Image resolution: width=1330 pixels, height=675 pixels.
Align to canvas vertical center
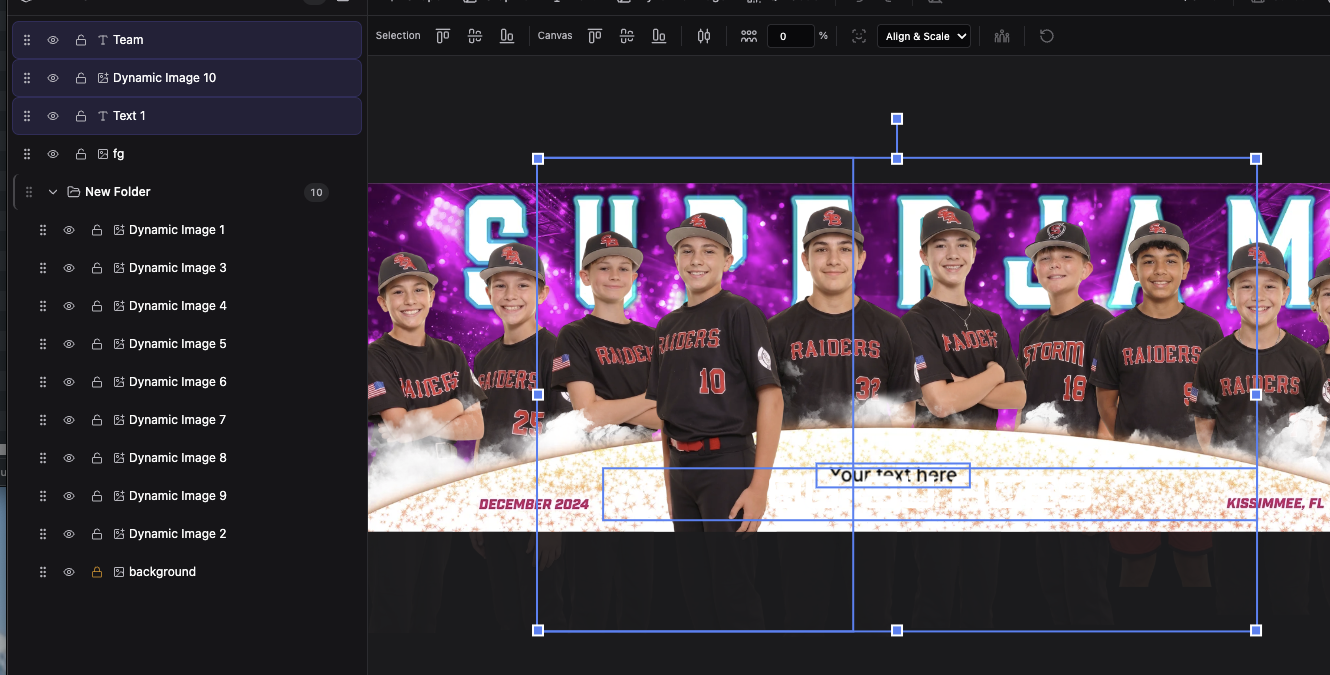point(627,36)
